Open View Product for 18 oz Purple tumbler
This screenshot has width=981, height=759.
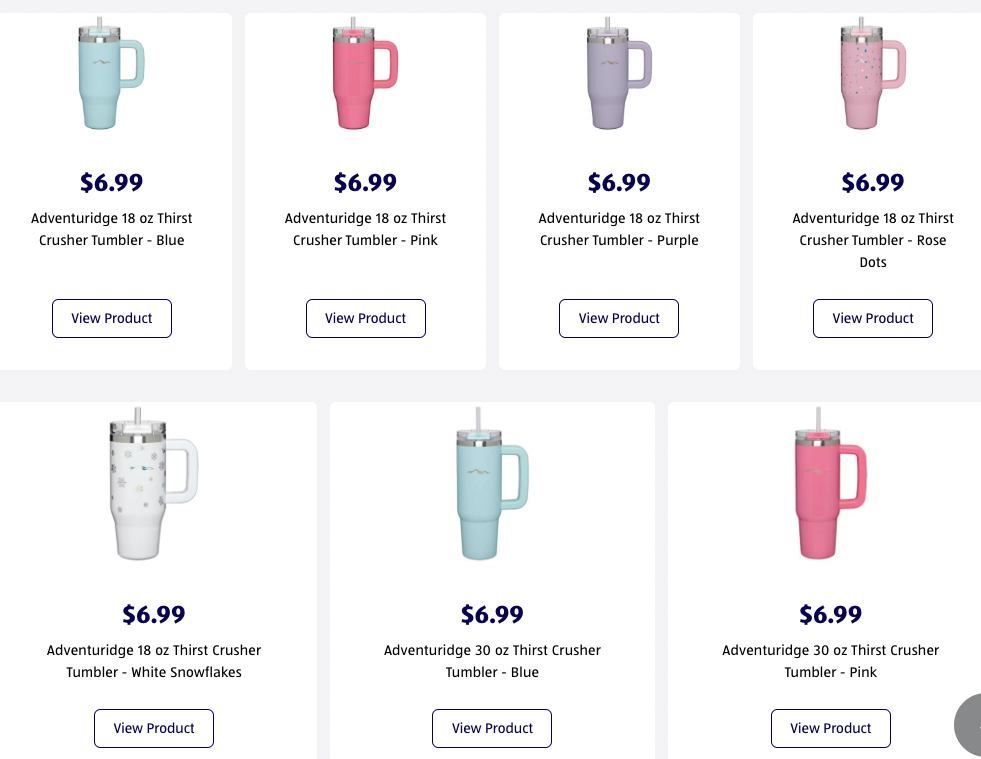pos(619,318)
